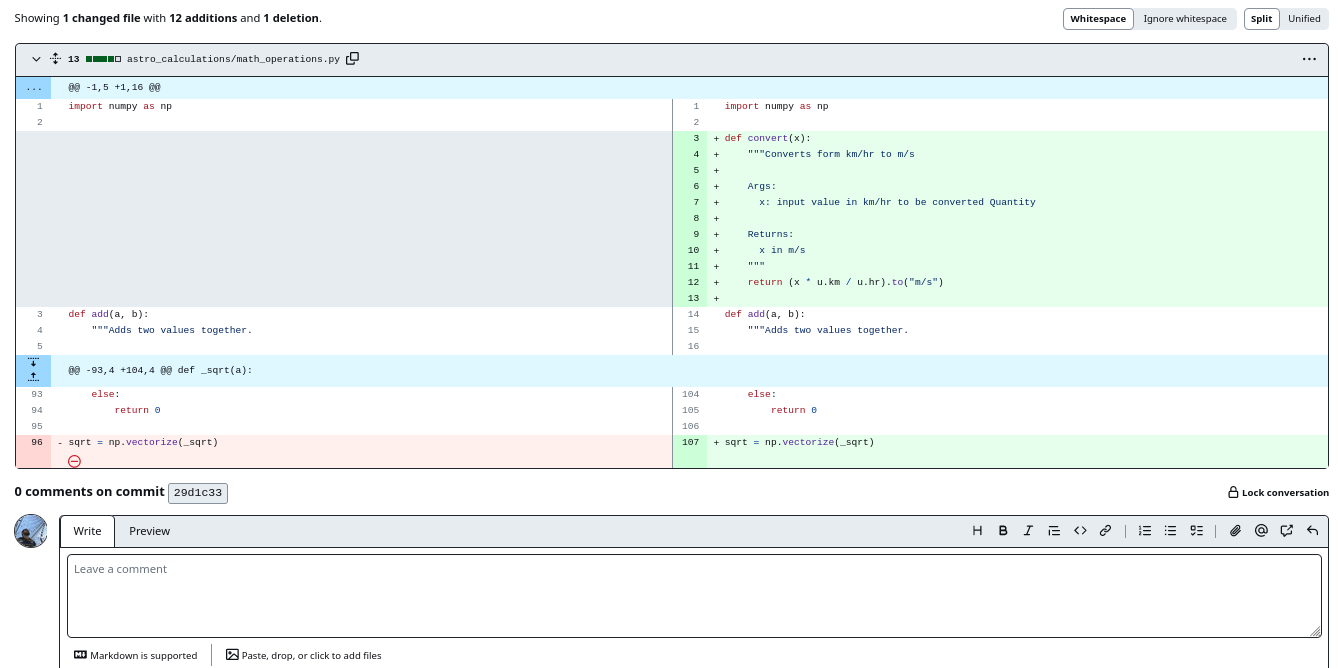Mention a user with the @ icon
The height and width of the screenshot is (668, 1340).
[1261, 531]
